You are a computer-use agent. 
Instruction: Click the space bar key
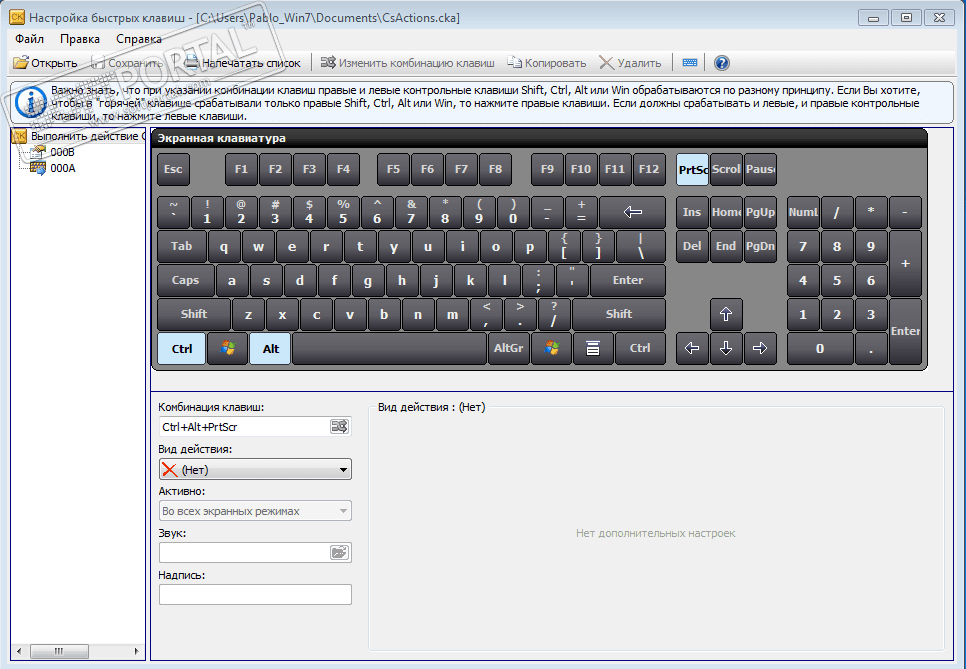[389, 349]
